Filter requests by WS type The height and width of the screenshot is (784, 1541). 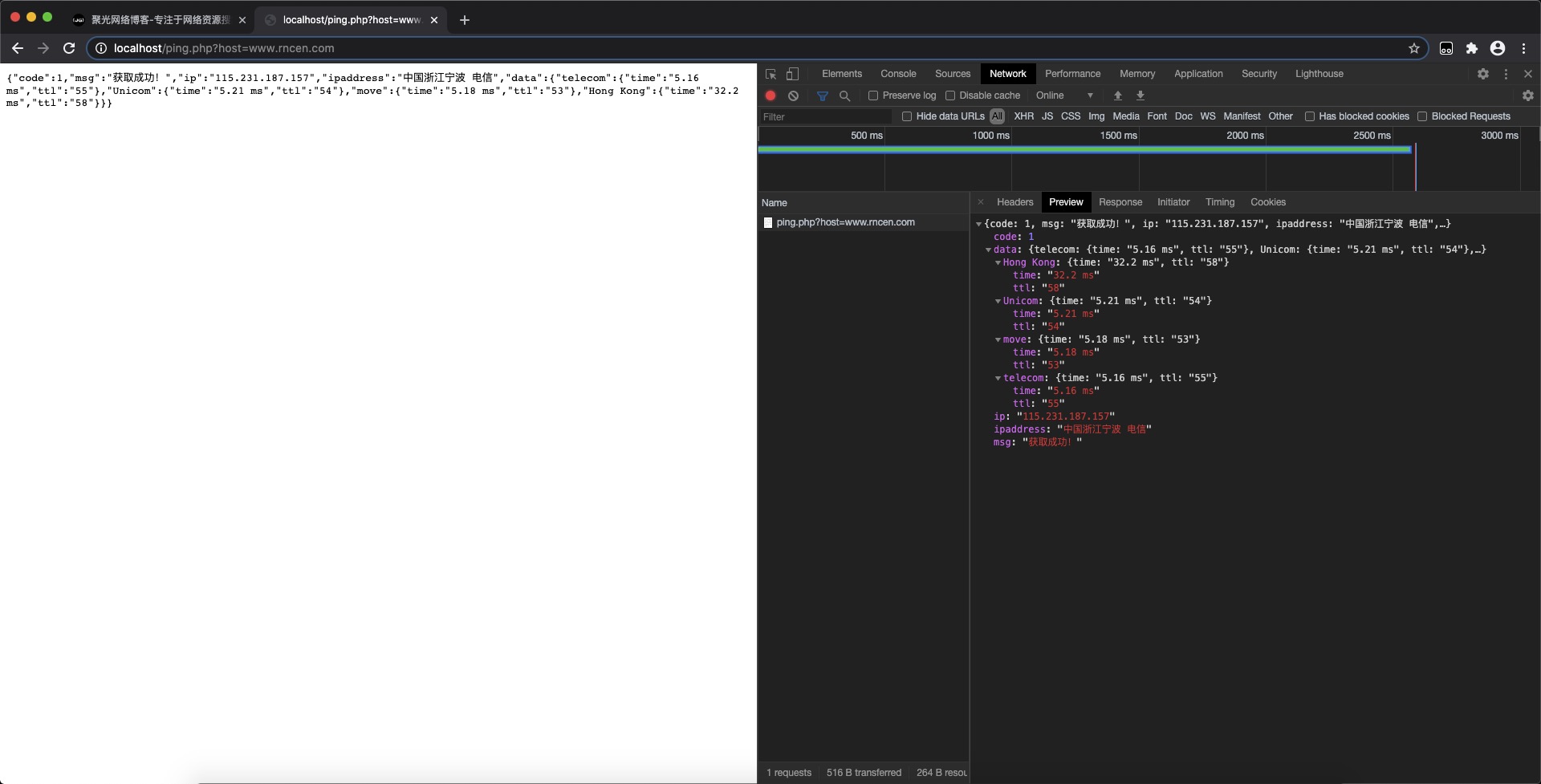click(1208, 116)
